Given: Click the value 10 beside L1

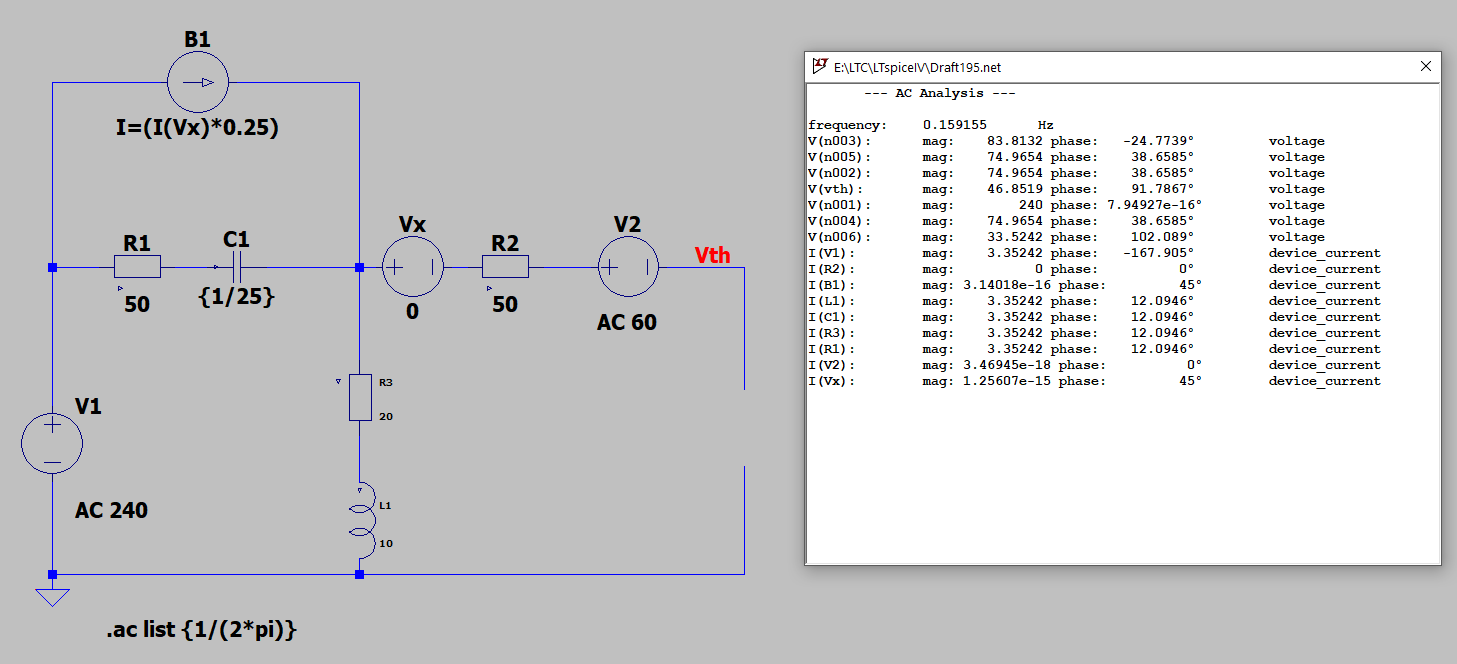Looking at the screenshot, I should (386, 543).
